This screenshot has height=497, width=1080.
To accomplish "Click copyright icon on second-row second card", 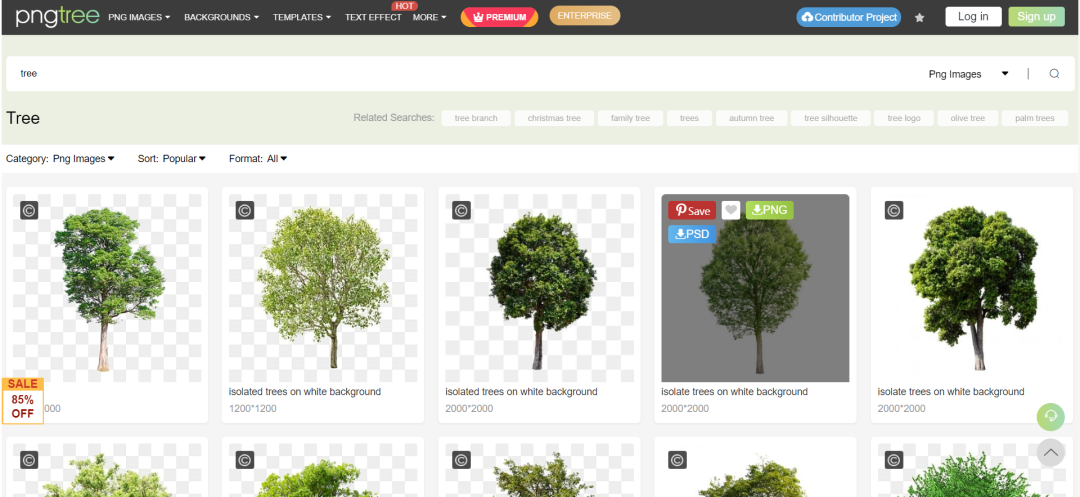I will click(245, 460).
